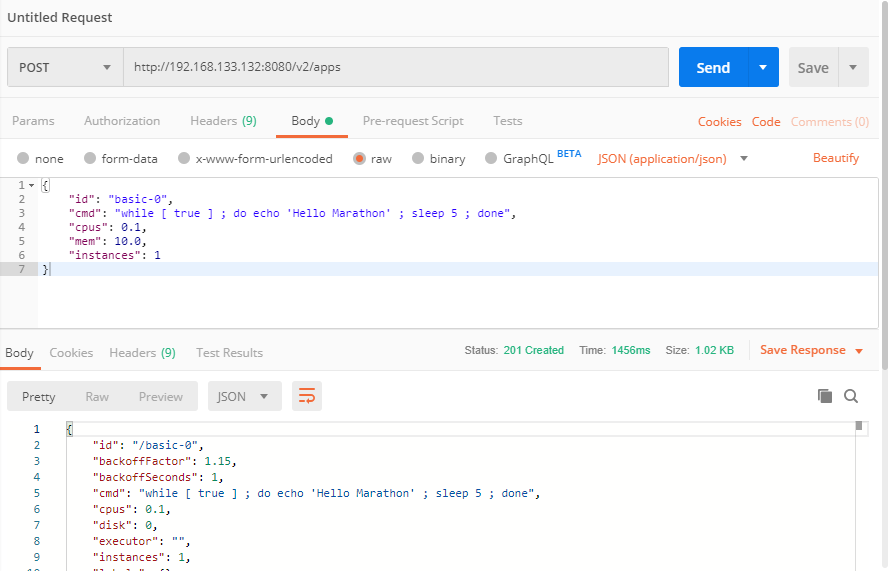This screenshot has height=571, width=890.
Task: Copy response using the copy icon
Action: [825, 396]
